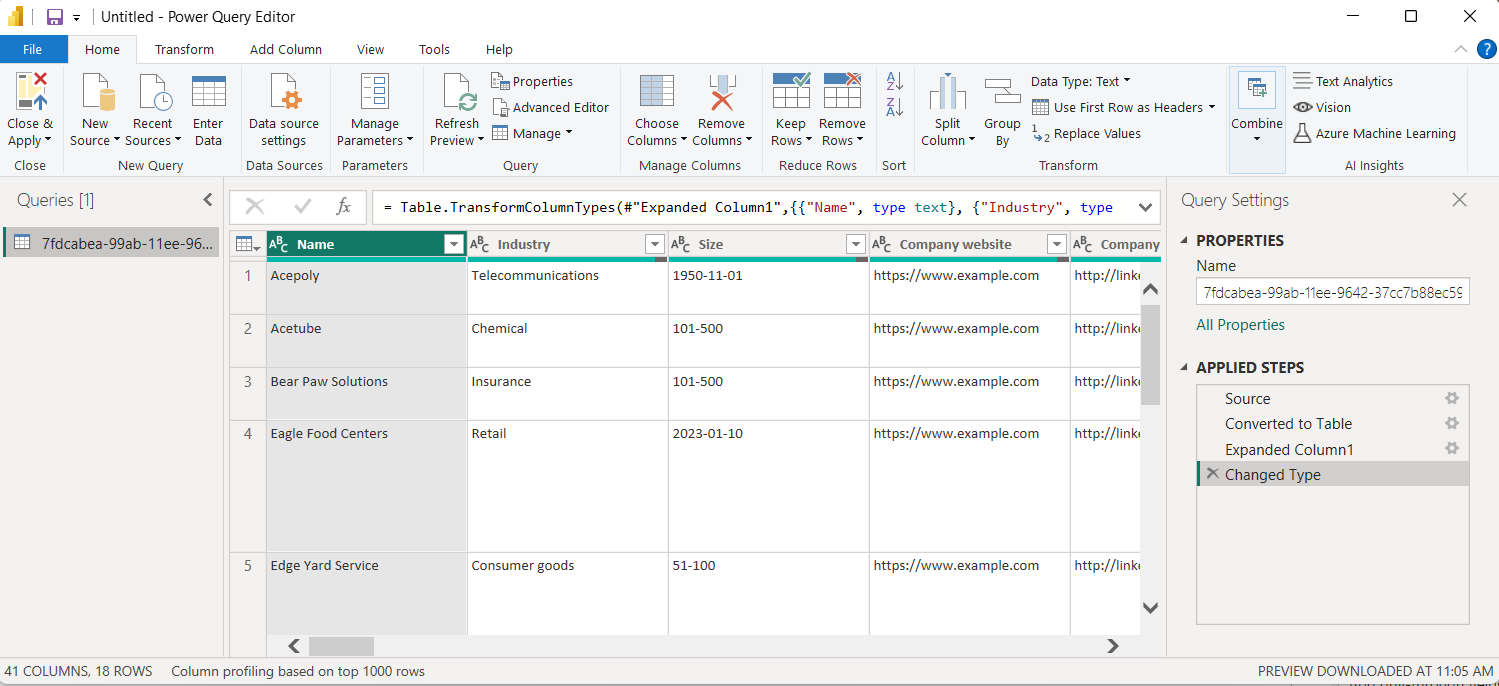
Task: Open the Name column filter dropdown
Action: [454, 244]
